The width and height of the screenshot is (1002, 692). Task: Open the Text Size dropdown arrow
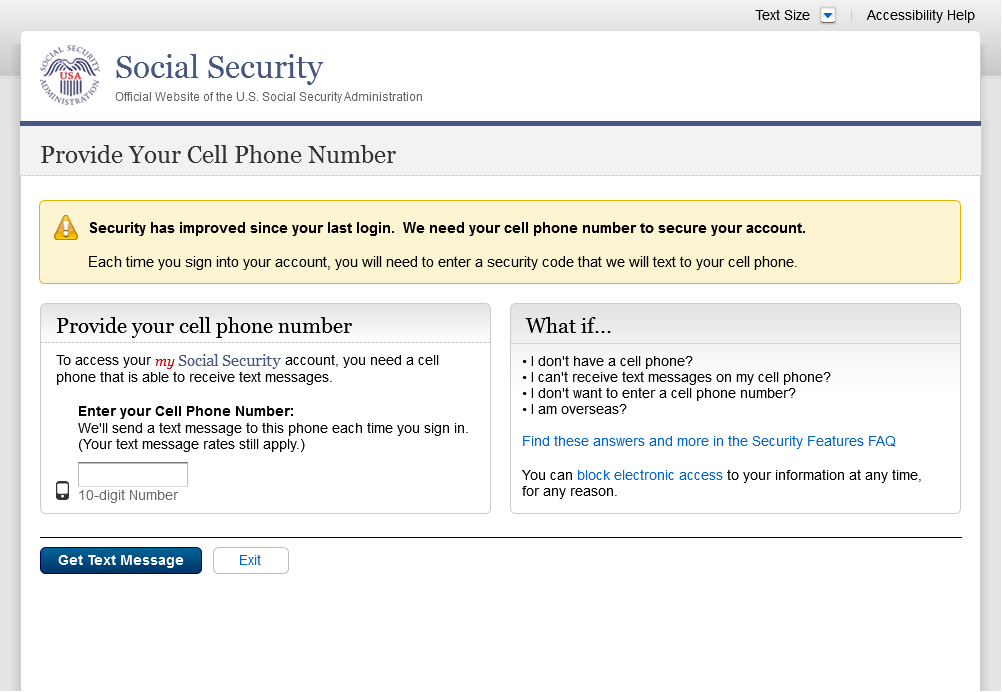tap(827, 15)
